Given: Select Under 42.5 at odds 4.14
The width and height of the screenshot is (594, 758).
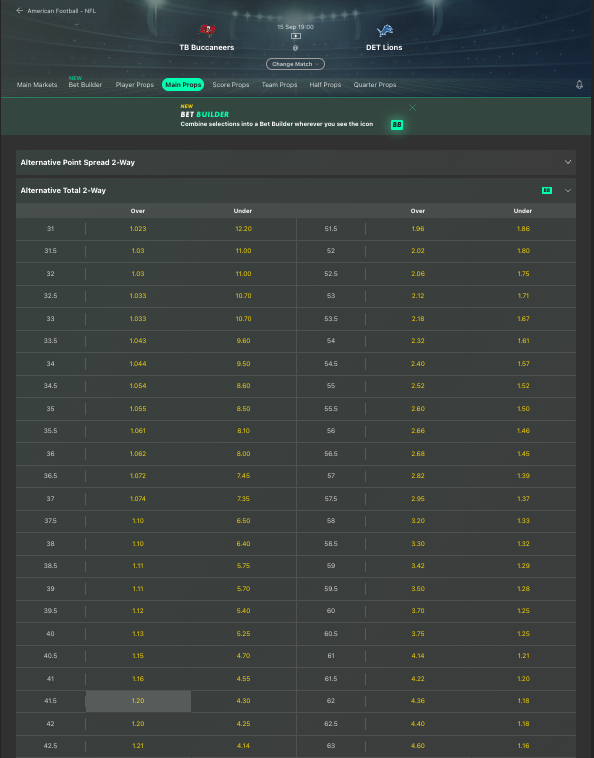Looking at the screenshot, I should [x=243, y=746].
